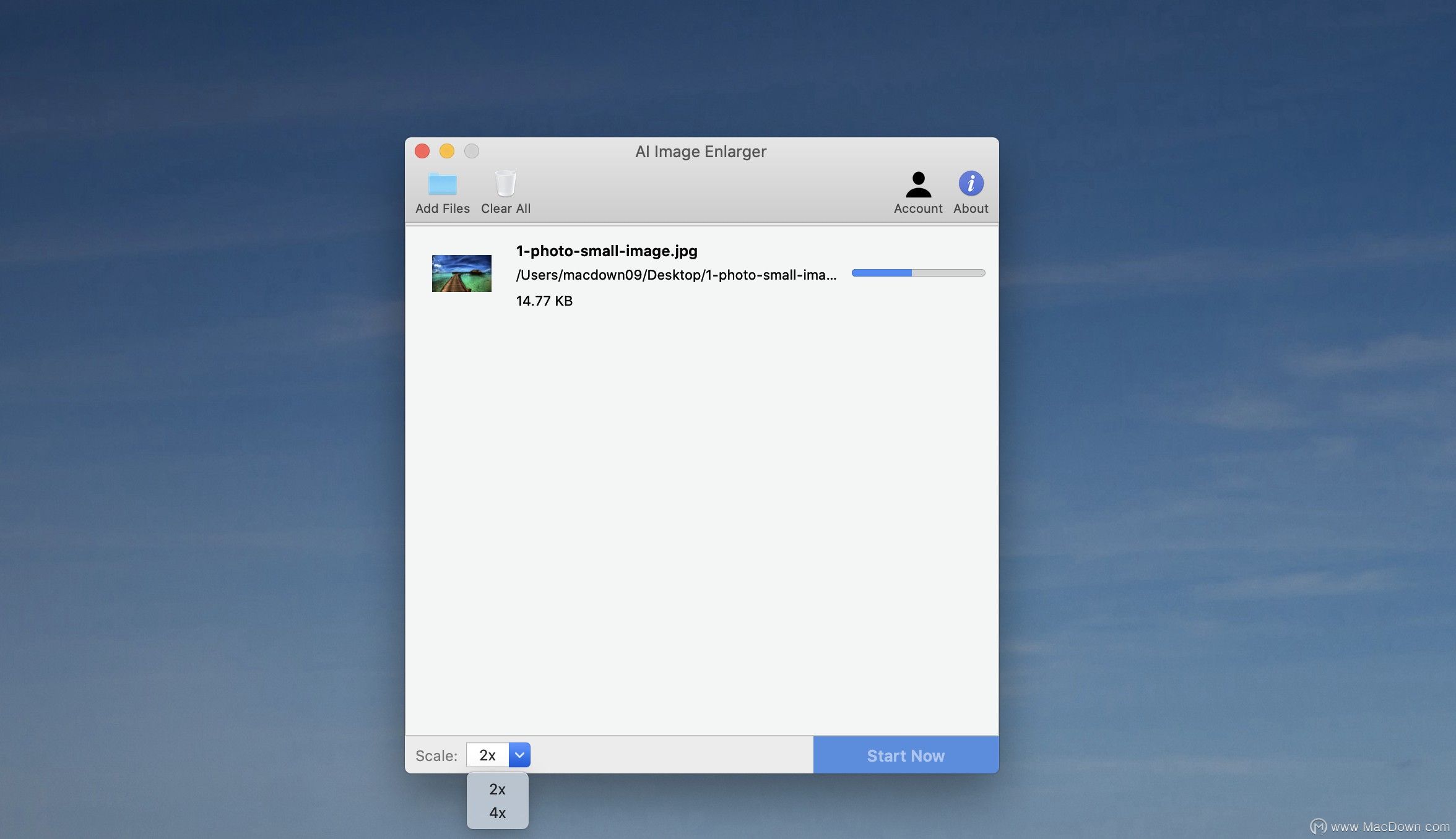Click the 'Add Files' text label
This screenshot has height=839, width=1456.
pyautogui.click(x=442, y=209)
